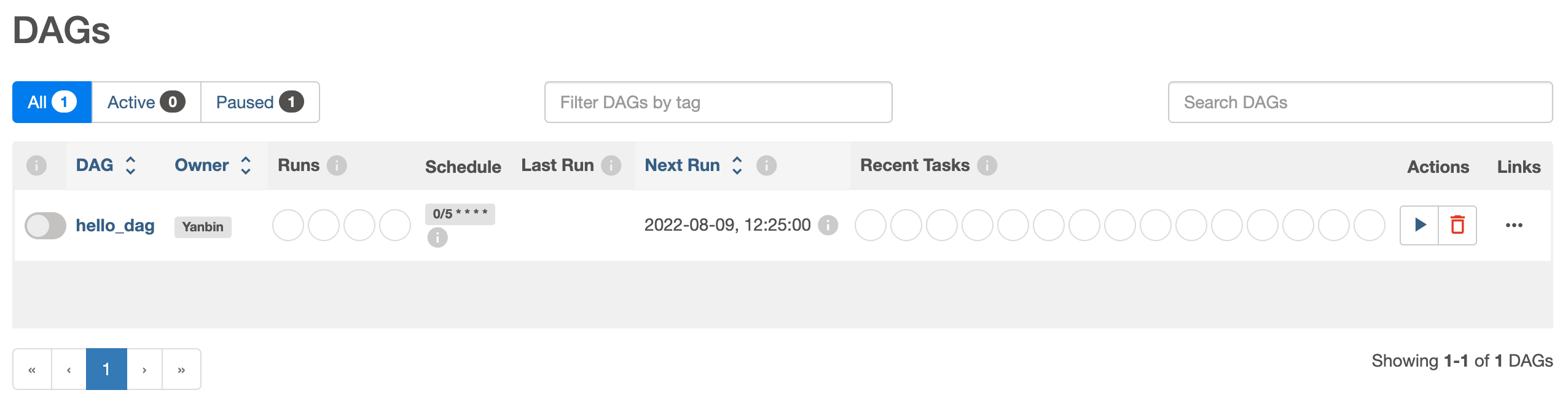1568x406 pixels.
Task: Delete hello_dag with the red trash icon
Action: (x=1457, y=225)
